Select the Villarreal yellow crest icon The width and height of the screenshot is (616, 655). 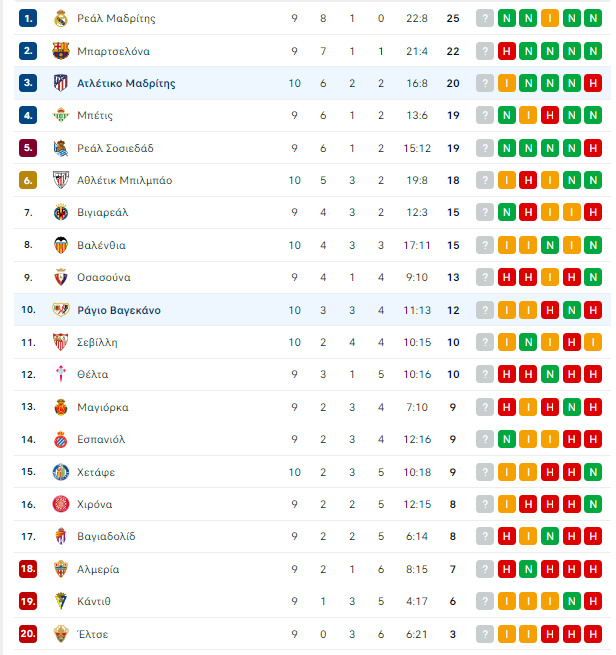click(61, 213)
